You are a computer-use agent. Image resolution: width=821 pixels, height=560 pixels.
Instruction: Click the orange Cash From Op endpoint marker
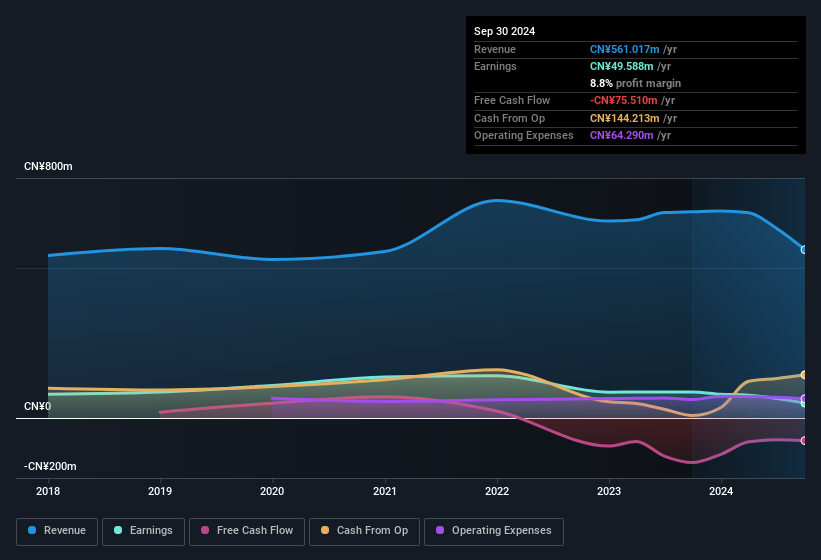tap(804, 375)
